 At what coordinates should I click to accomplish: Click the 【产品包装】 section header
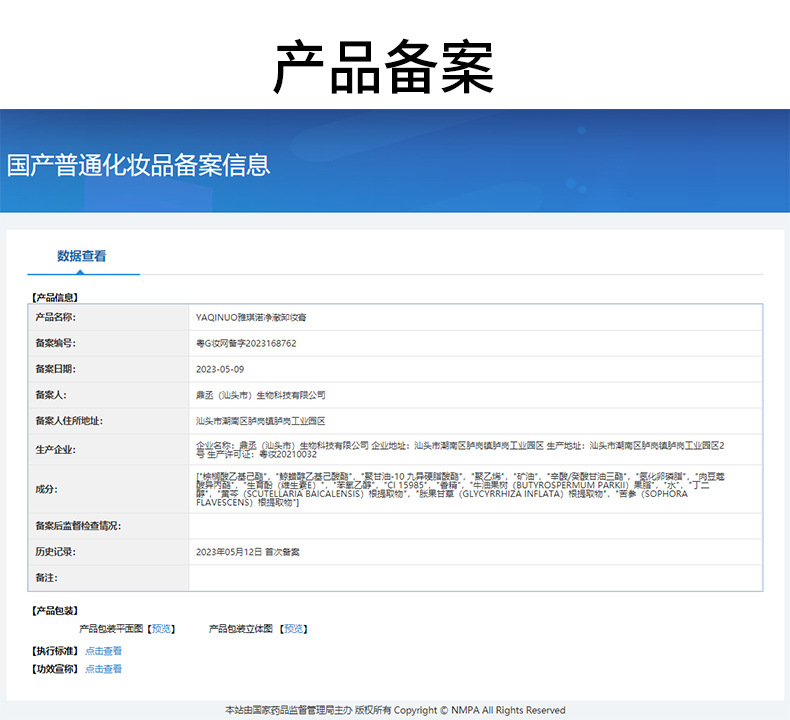[55, 611]
